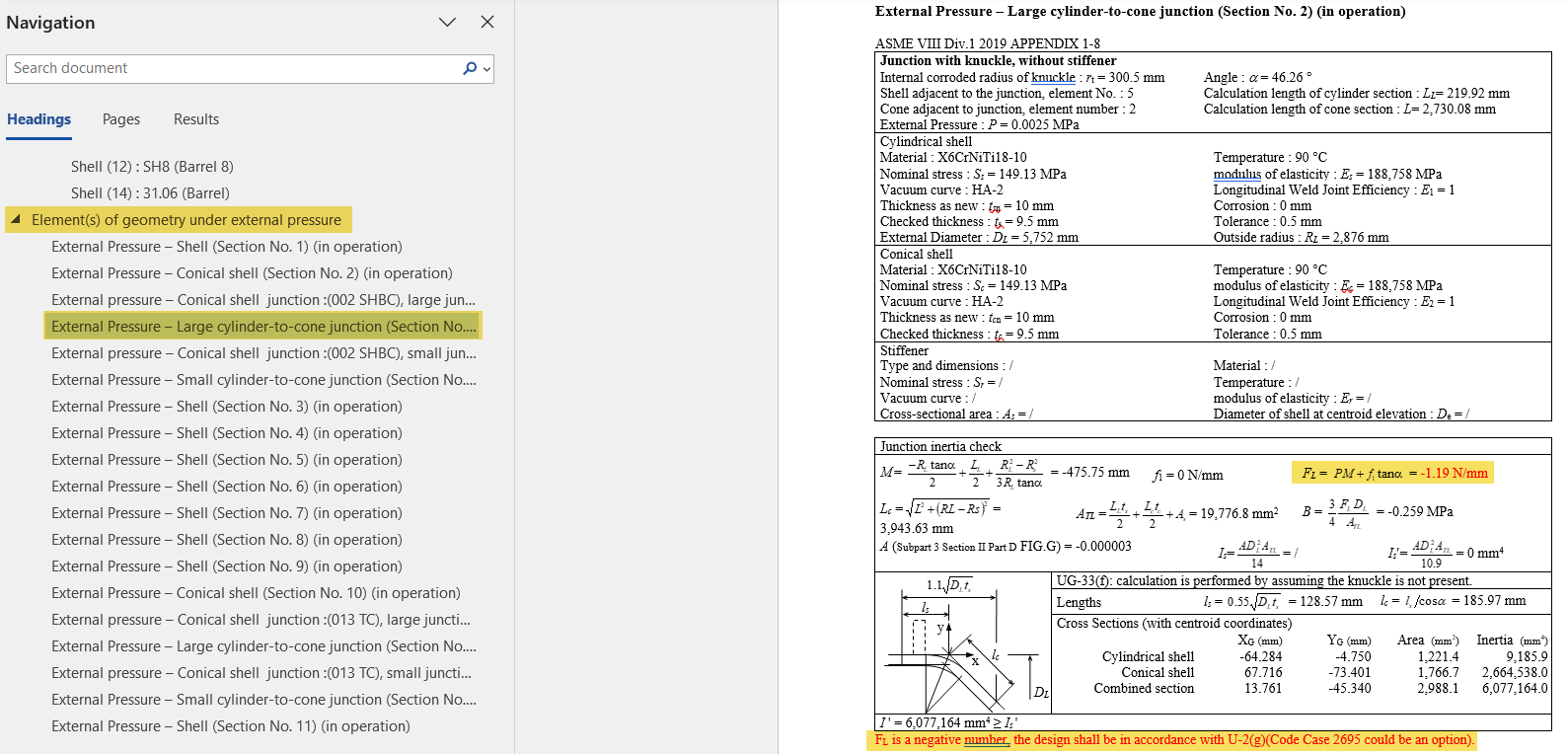Viewport: 1568px width, 754px height.
Task: Click the Stiffener section label
Action: point(904,350)
